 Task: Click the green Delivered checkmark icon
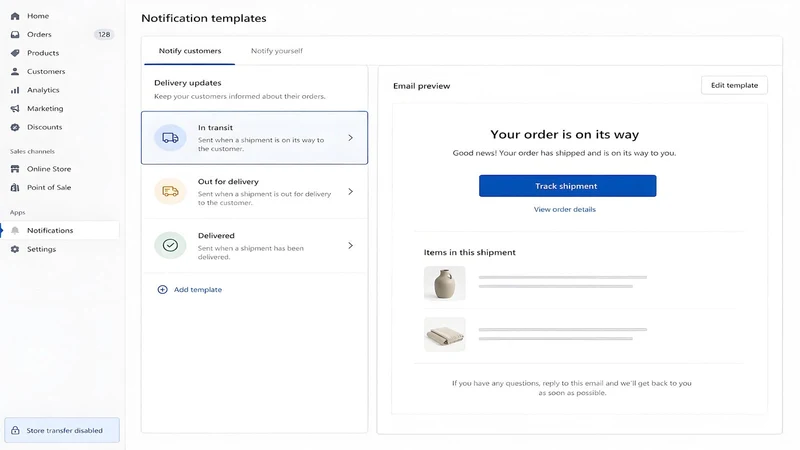[x=170, y=245]
